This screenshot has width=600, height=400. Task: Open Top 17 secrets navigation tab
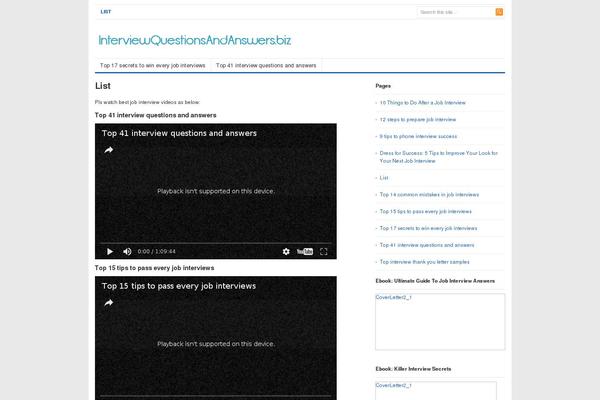(x=153, y=65)
